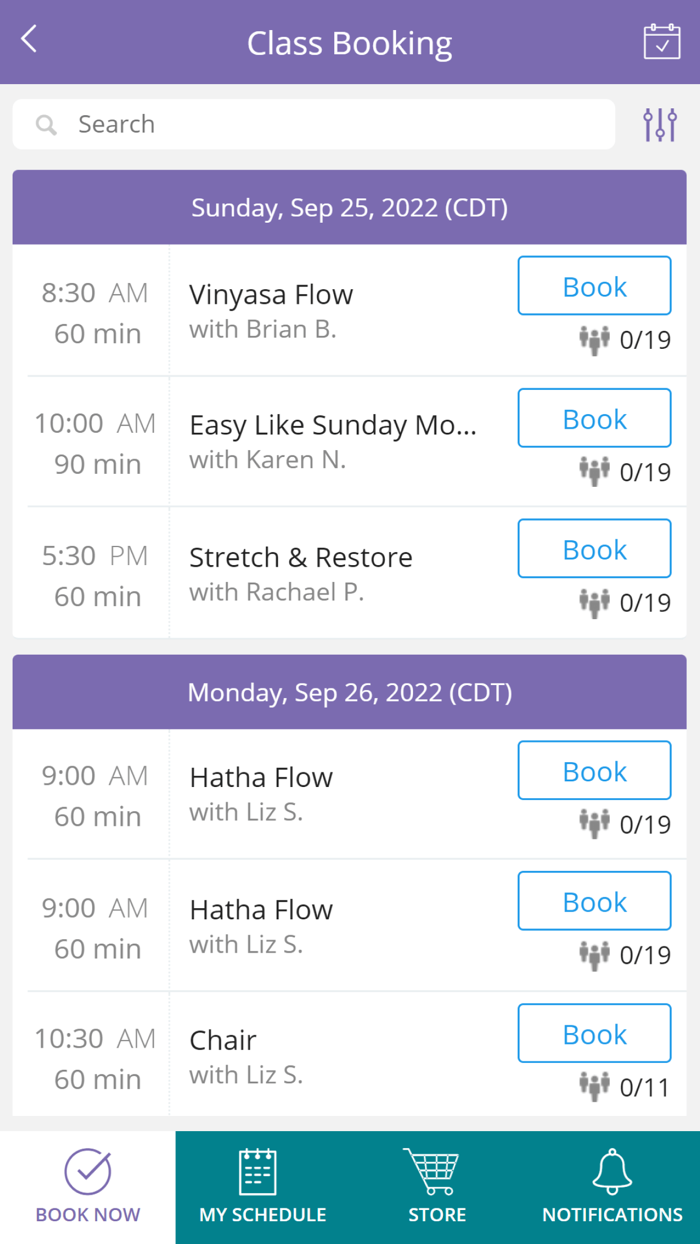Click the Notifications bell icon
Image resolution: width=700 pixels, height=1244 pixels.
coord(612,1162)
